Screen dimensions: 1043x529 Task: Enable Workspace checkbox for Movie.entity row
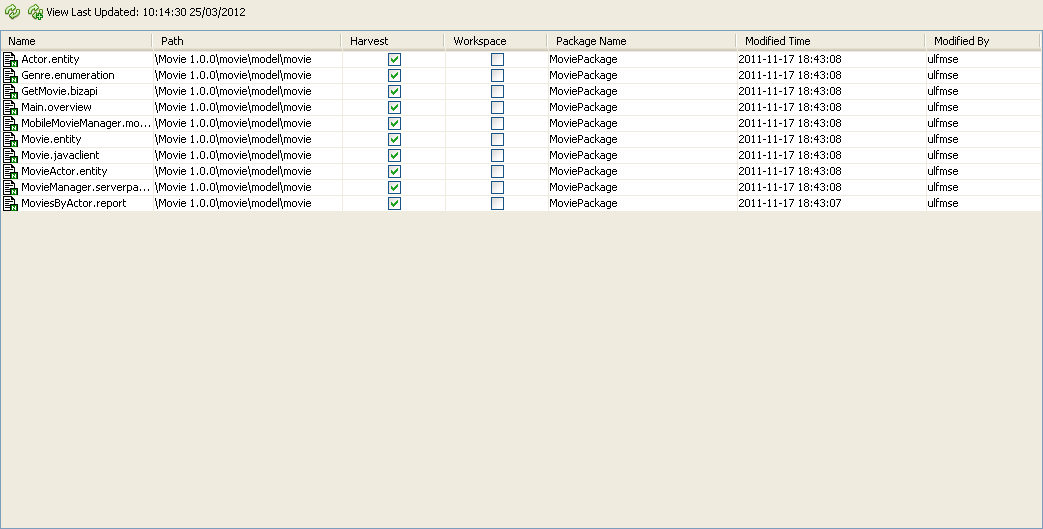tap(497, 140)
